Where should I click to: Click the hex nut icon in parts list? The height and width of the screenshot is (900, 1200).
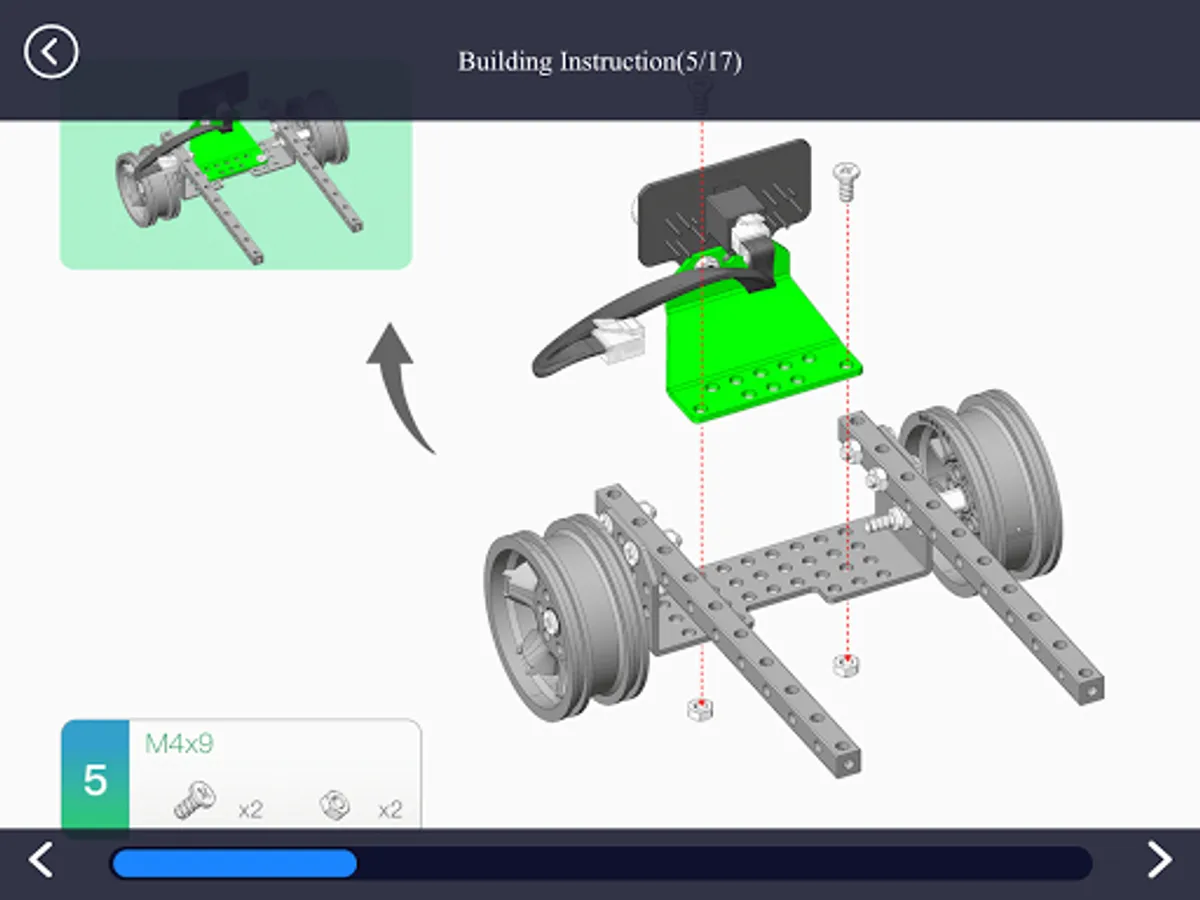click(335, 804)
